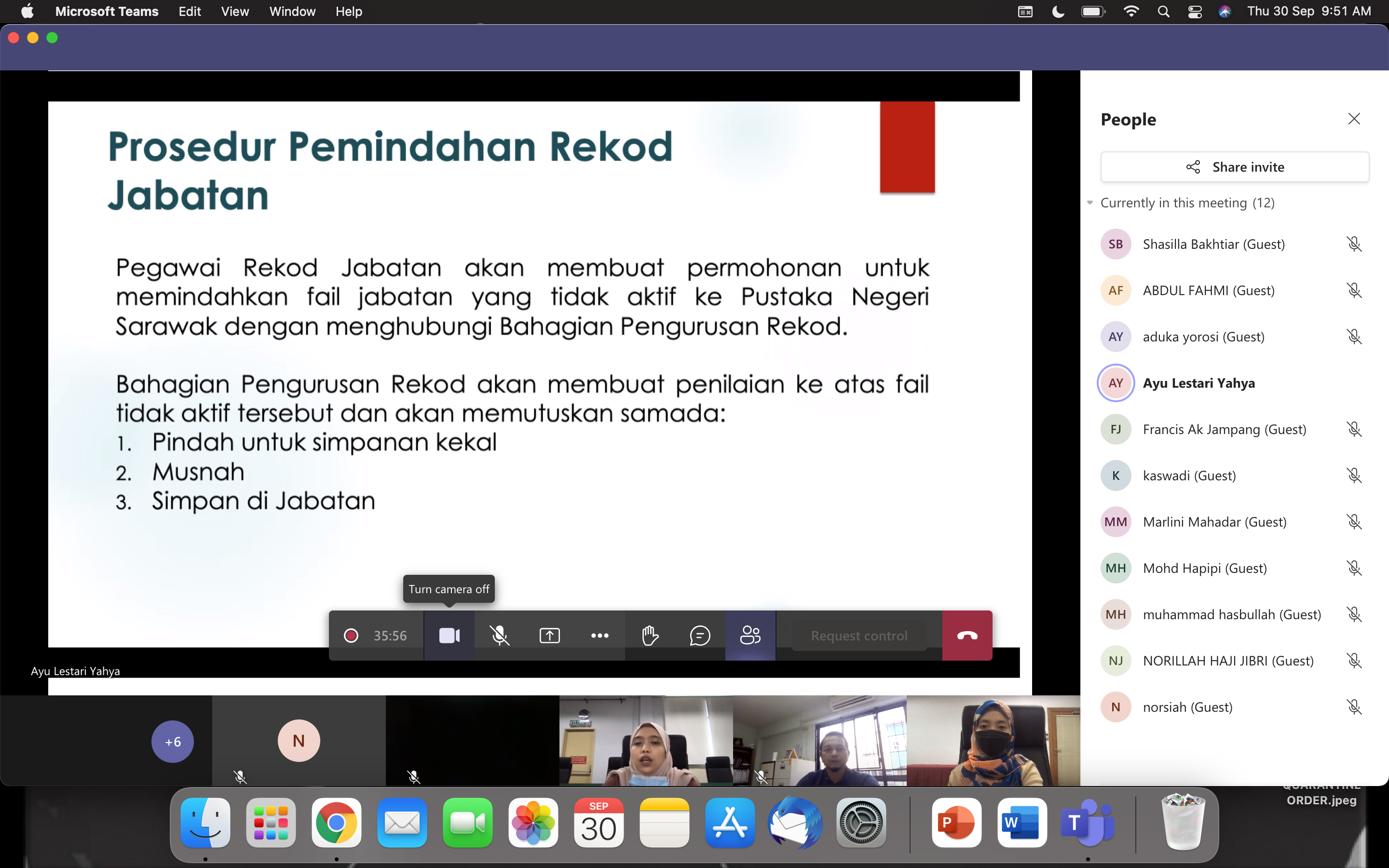Click the SB avatar in People list
Viewport: 1389px width, 868px height.
click(x=1116, y=244)
